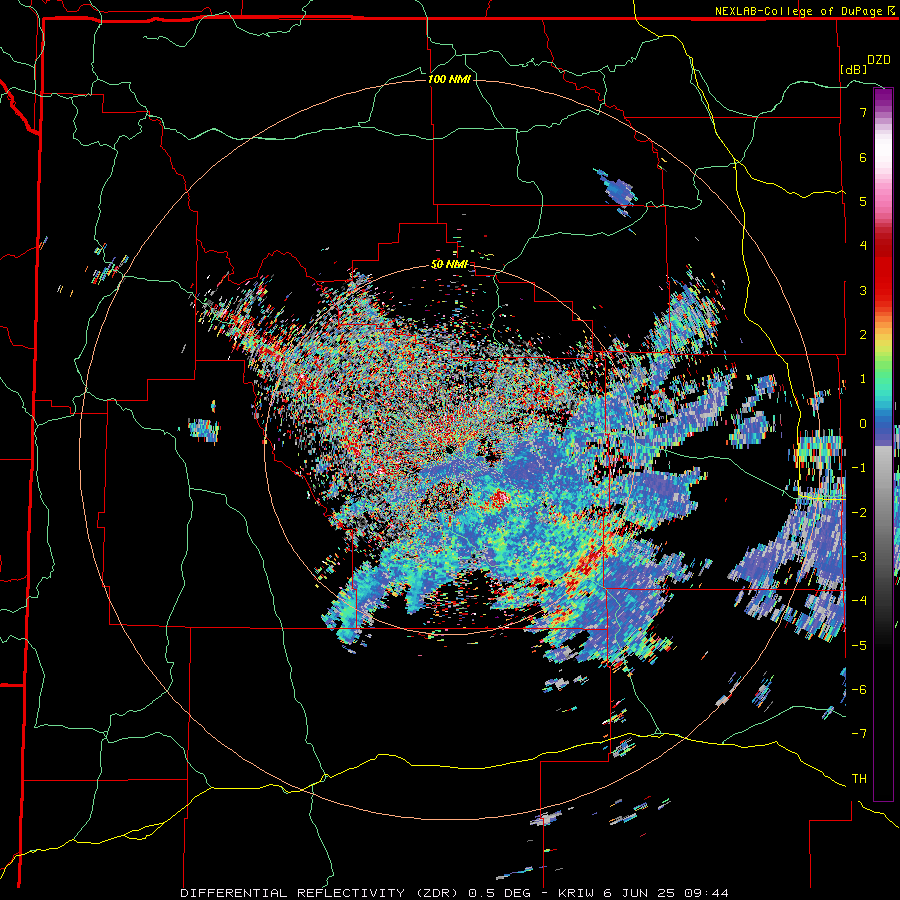Click the positive 1 value on the color scale
The width and height of the screenshot is (900, 900).
coord(863,379)
